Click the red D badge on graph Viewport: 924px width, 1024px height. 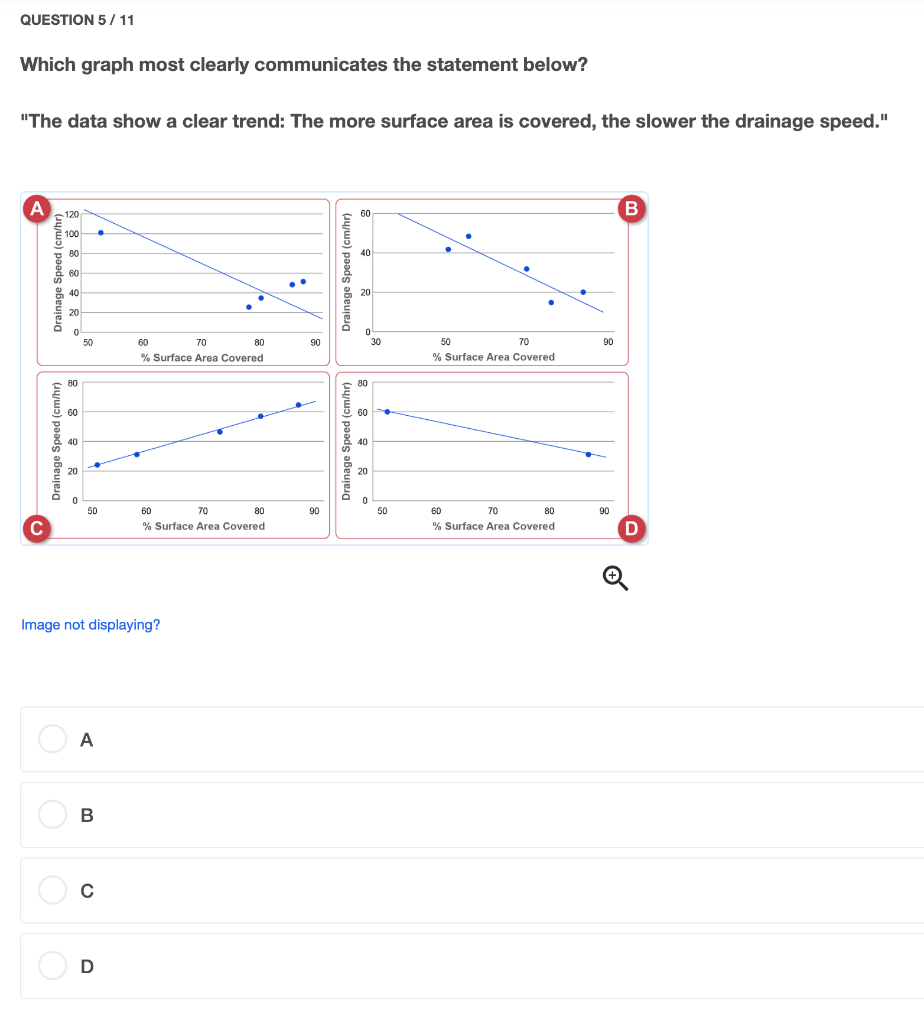(x=631, y=528)
